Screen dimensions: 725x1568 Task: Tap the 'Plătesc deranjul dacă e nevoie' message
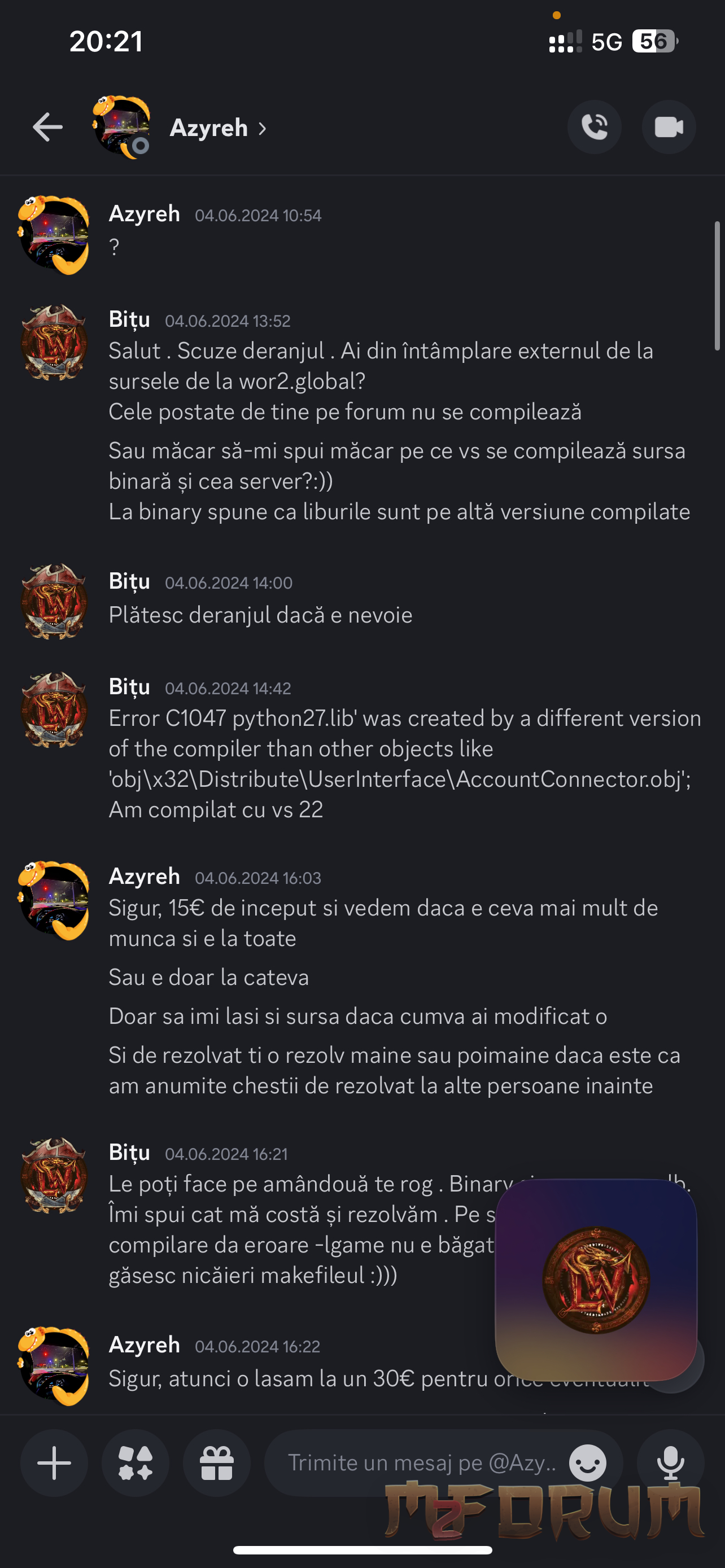[260, 615]
